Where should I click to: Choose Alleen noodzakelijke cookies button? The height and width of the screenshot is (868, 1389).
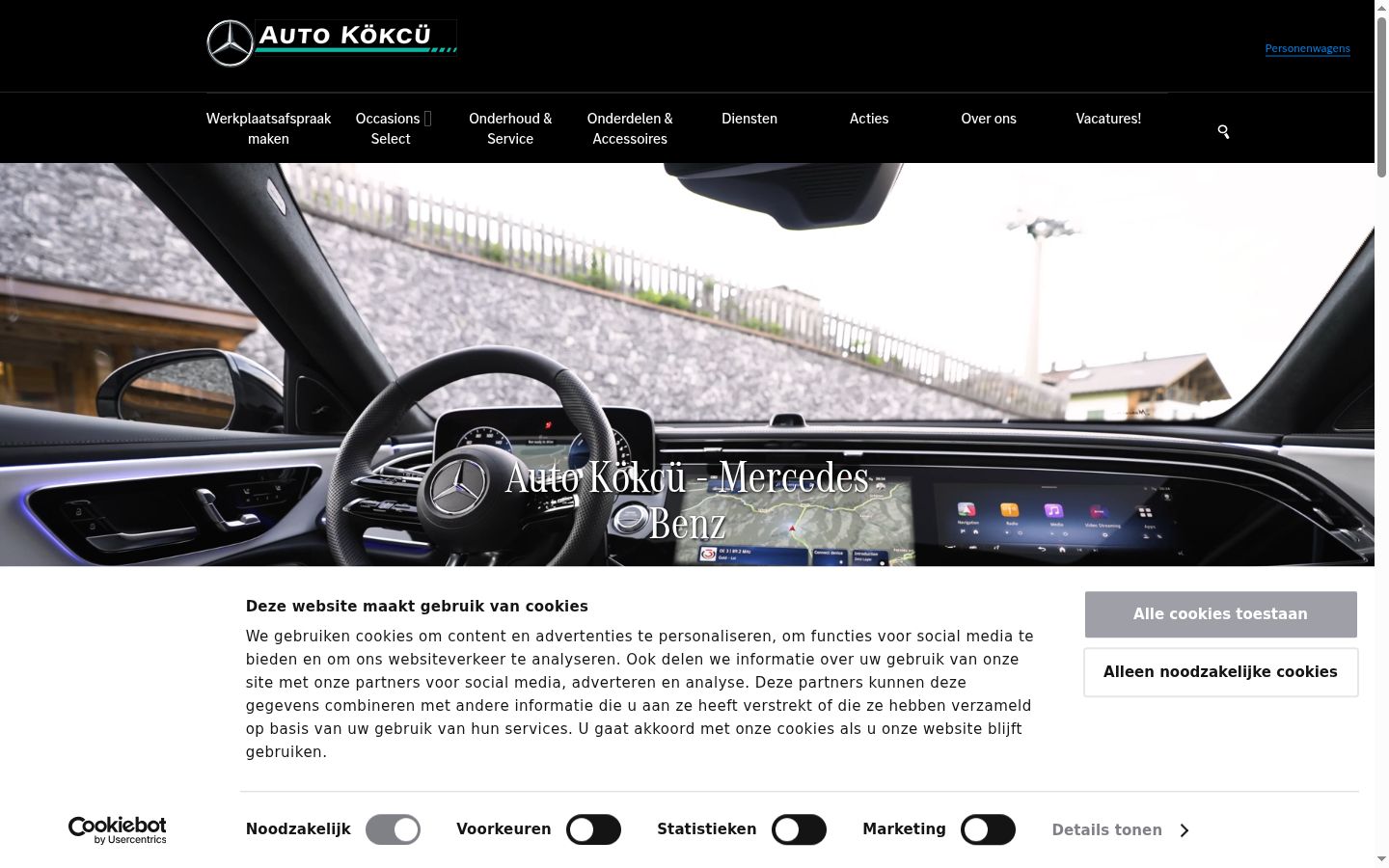[1220, 672]
